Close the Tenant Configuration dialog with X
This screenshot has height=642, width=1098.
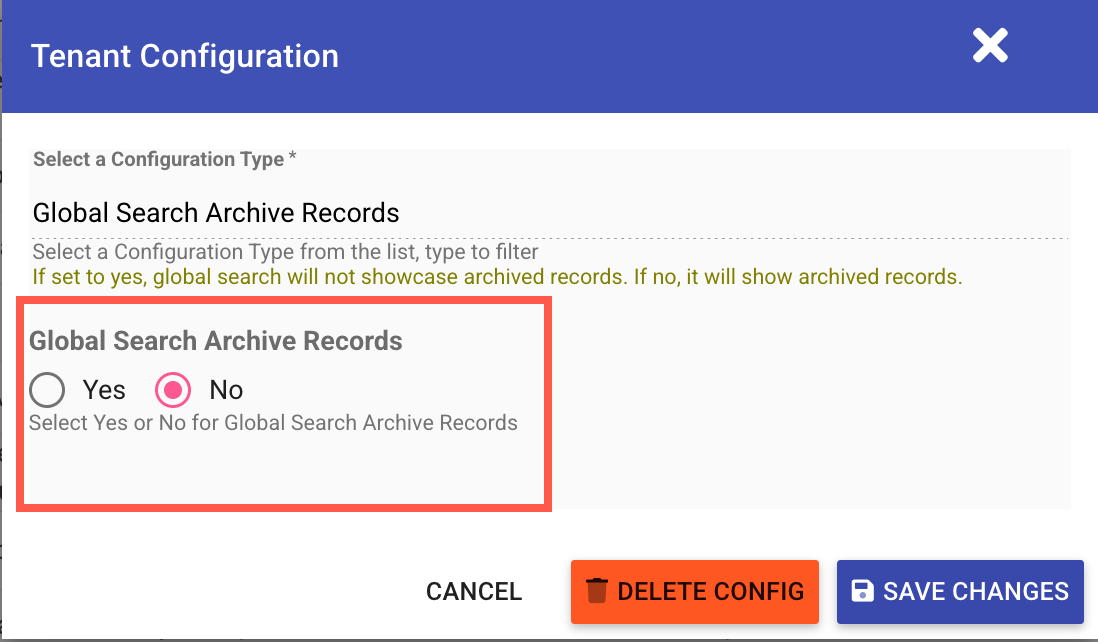click(990, 46)
